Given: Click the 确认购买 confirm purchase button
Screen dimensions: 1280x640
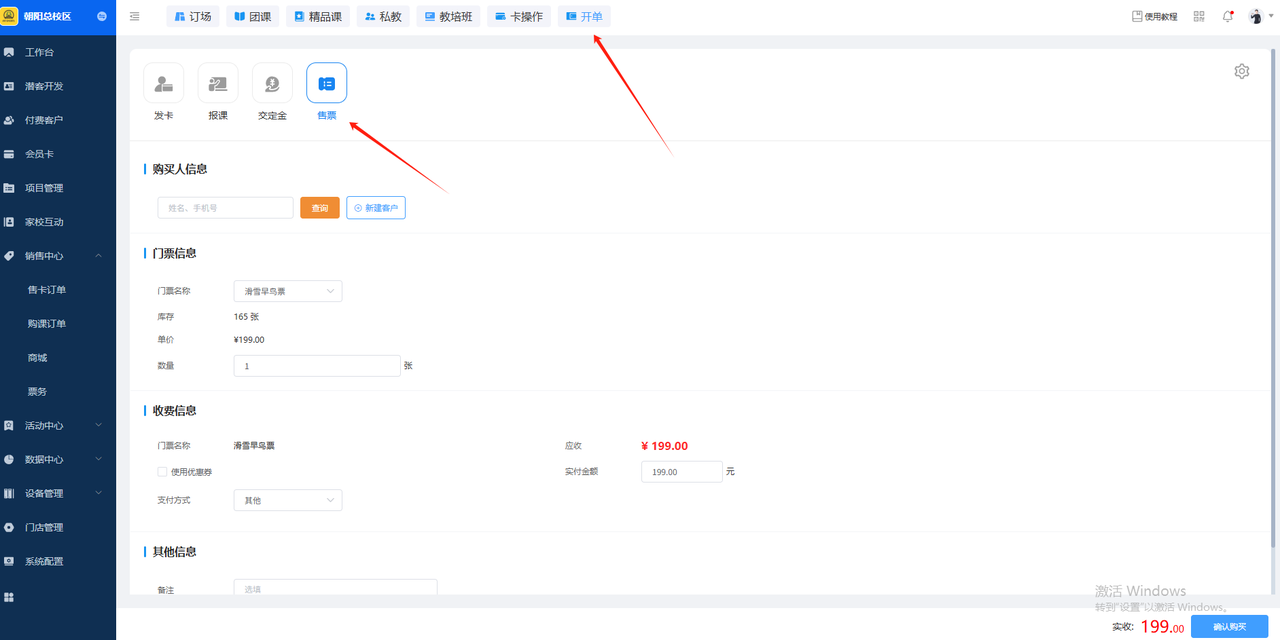Looking at the screenshot, I should (1229, 626).
